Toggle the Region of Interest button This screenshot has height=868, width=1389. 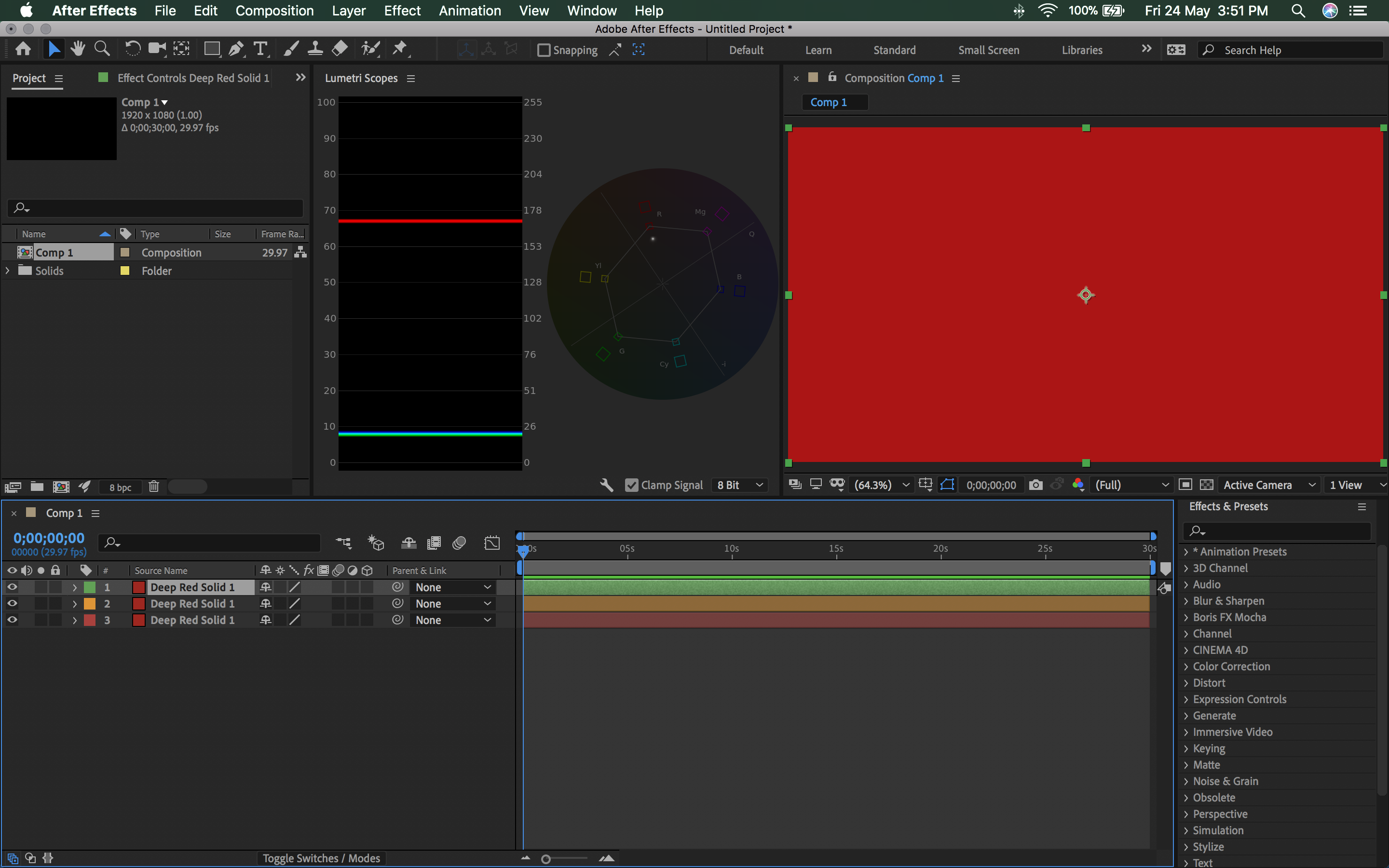1185,485
